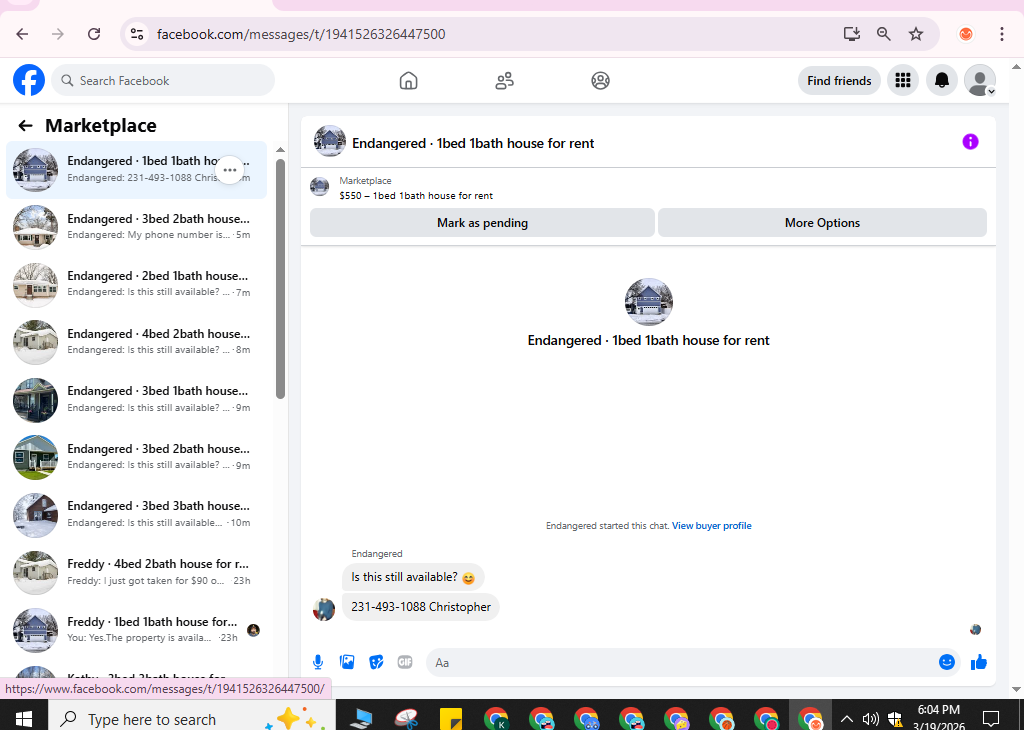
Task: Open the Endangered 2bed 1bath house conversation
Action: (x=136, y=284)
